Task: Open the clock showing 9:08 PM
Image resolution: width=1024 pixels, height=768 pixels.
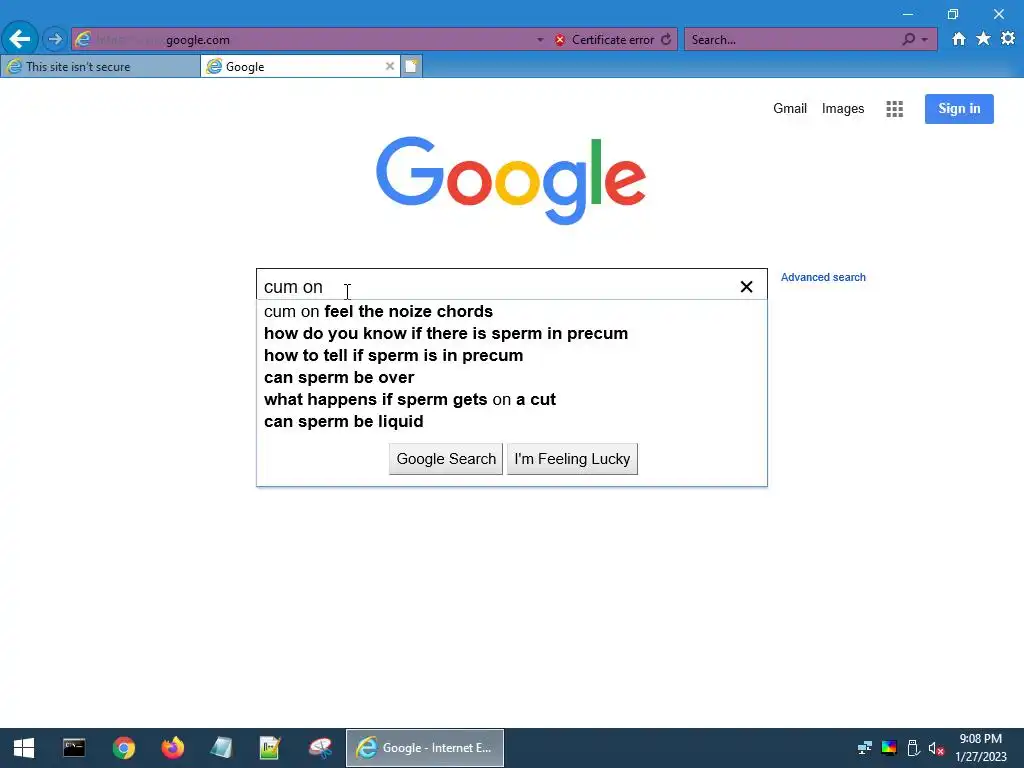Action: coord(980,748)
